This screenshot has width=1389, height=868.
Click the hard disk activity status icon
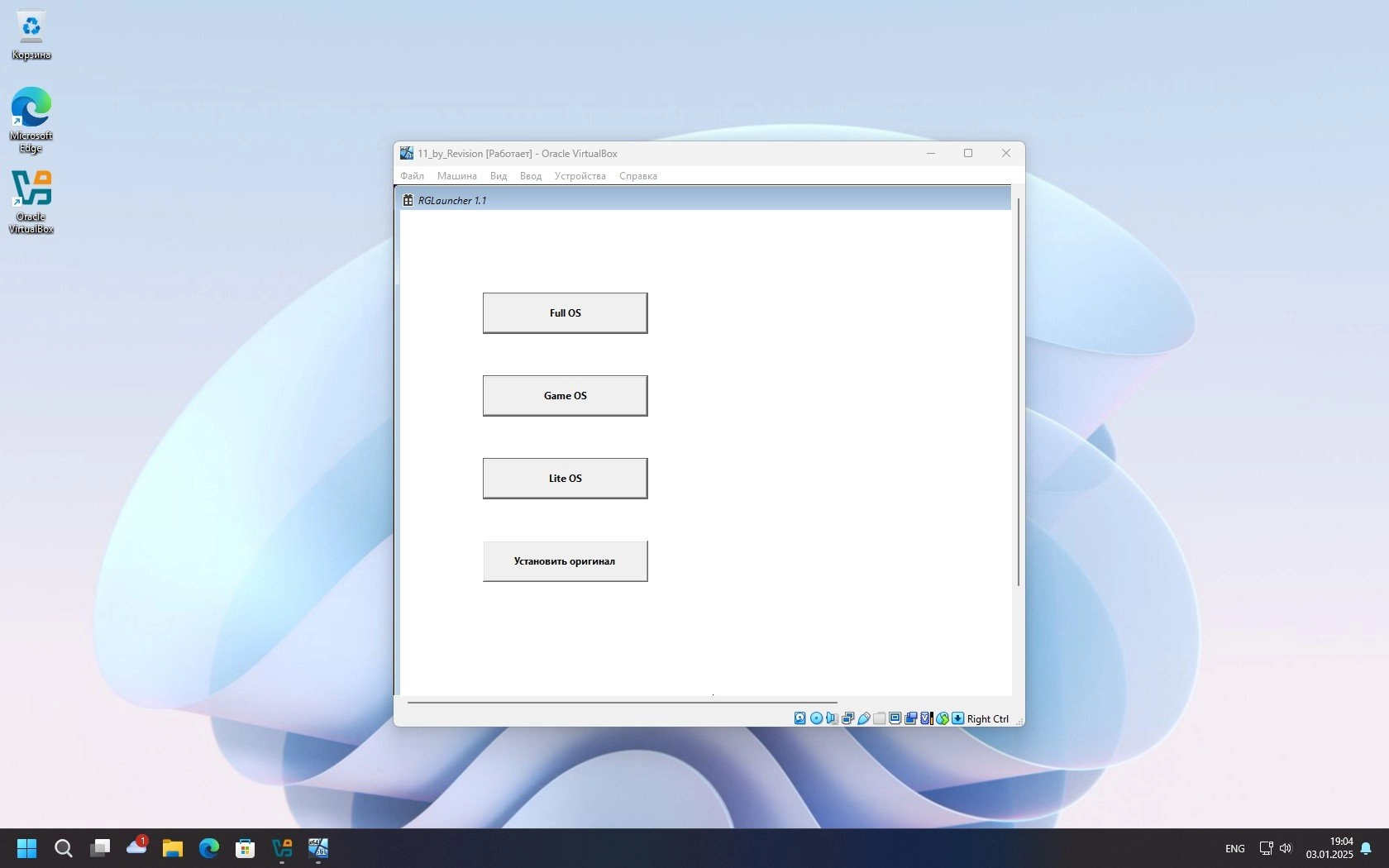(800, 718)
